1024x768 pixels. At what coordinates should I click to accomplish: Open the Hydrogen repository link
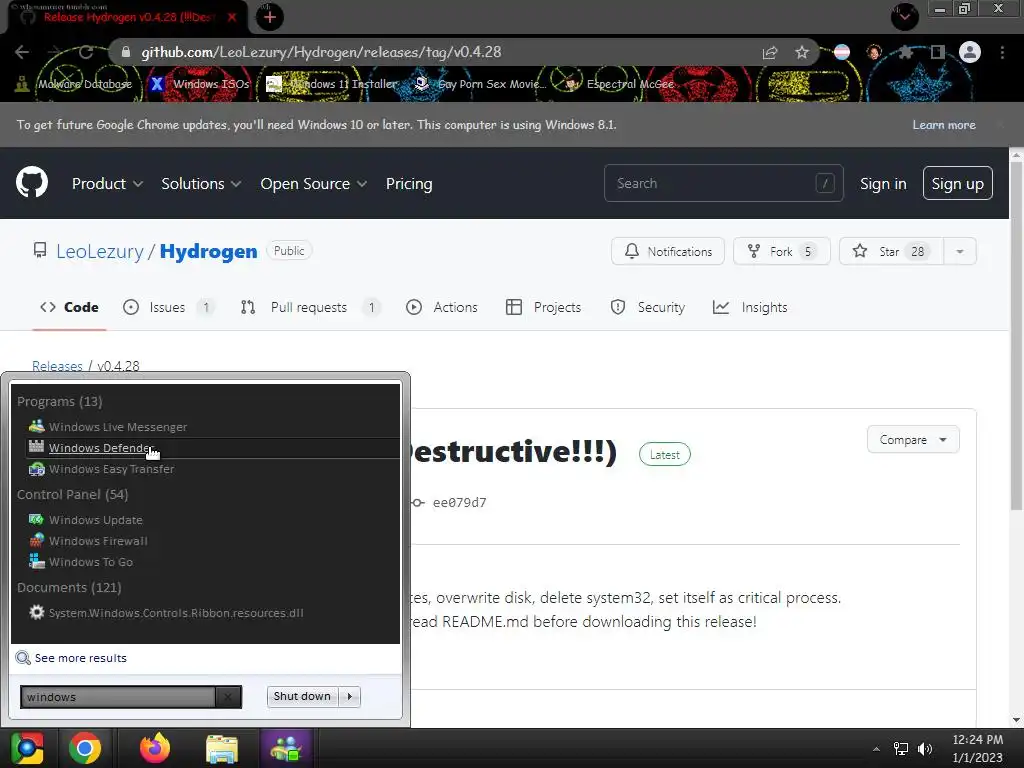208,251
